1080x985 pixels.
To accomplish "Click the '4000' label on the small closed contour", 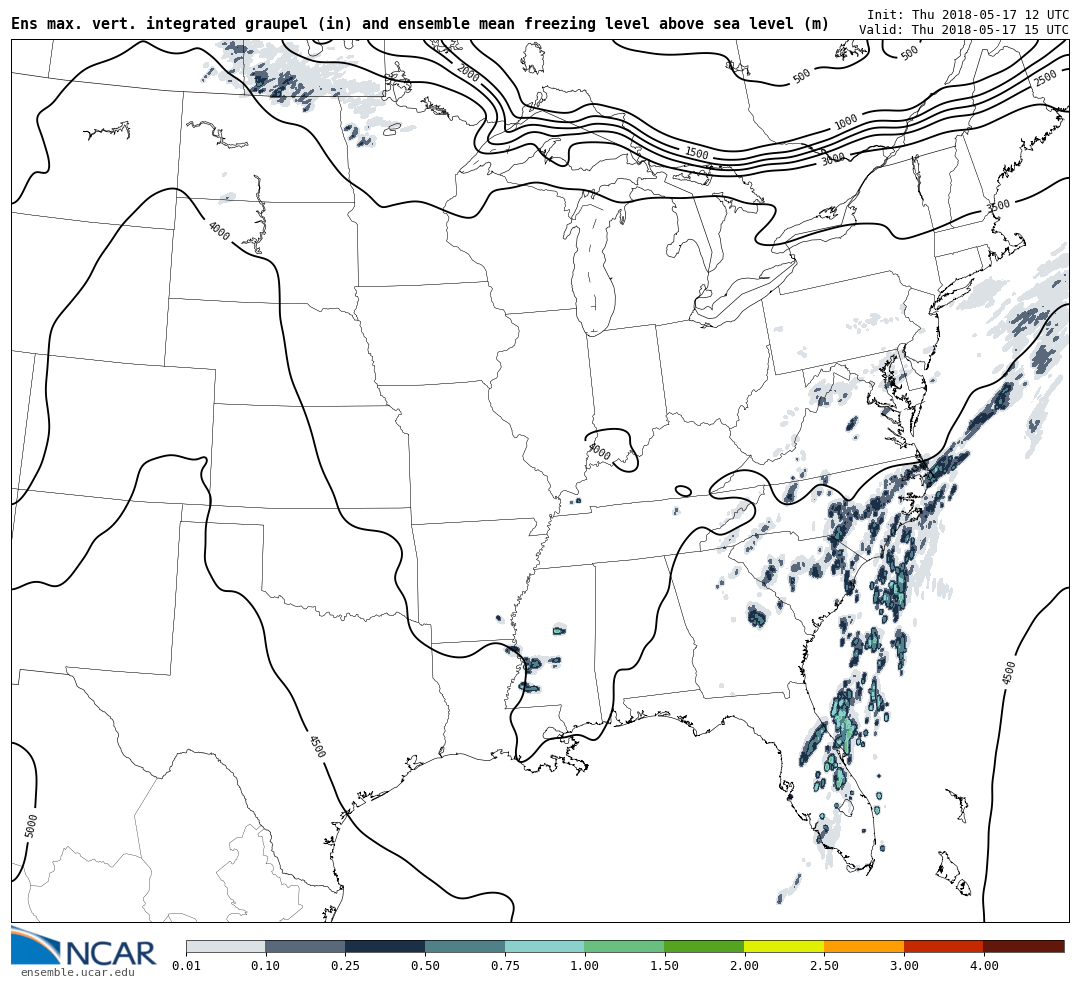I will pyautogui.click(x=599, y=453).
